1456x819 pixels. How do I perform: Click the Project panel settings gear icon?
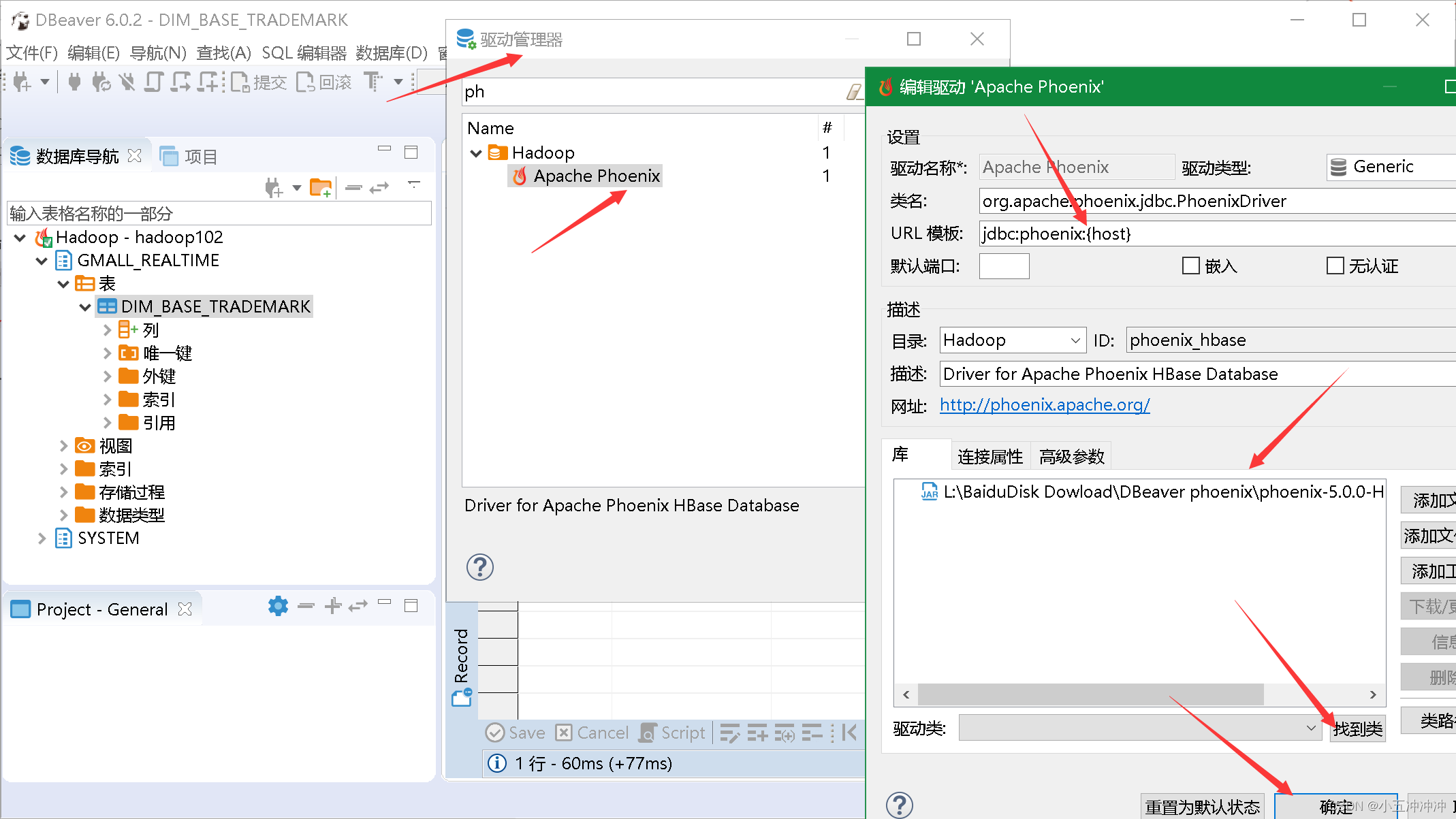(x=278, y=605)
